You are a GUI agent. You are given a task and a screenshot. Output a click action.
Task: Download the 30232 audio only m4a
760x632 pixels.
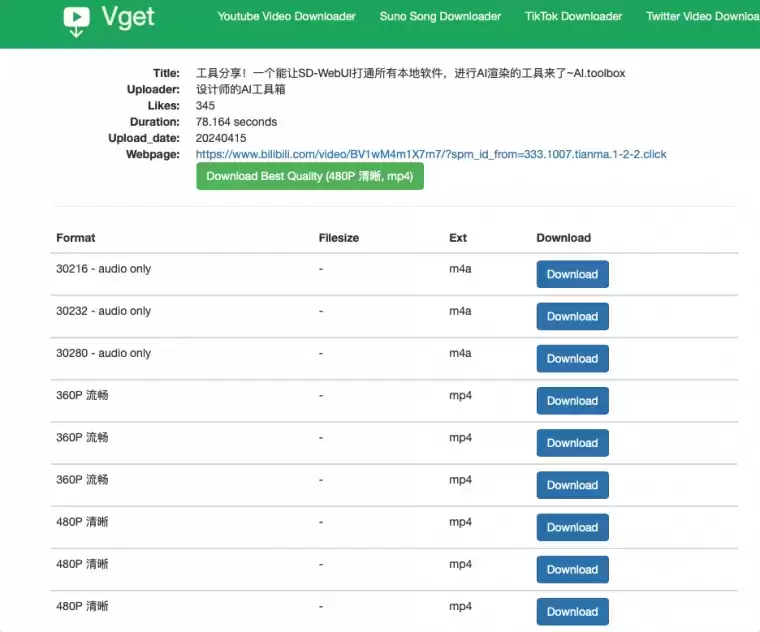point(572,316)
